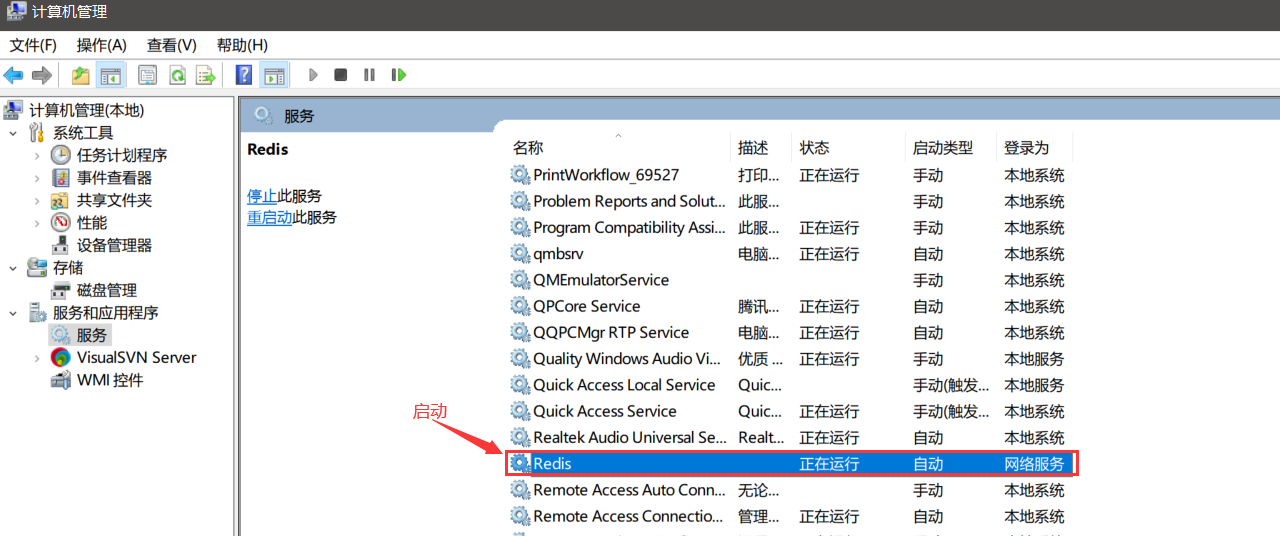
Task: Select 任务计划程序 in tree
Action: 122,155
